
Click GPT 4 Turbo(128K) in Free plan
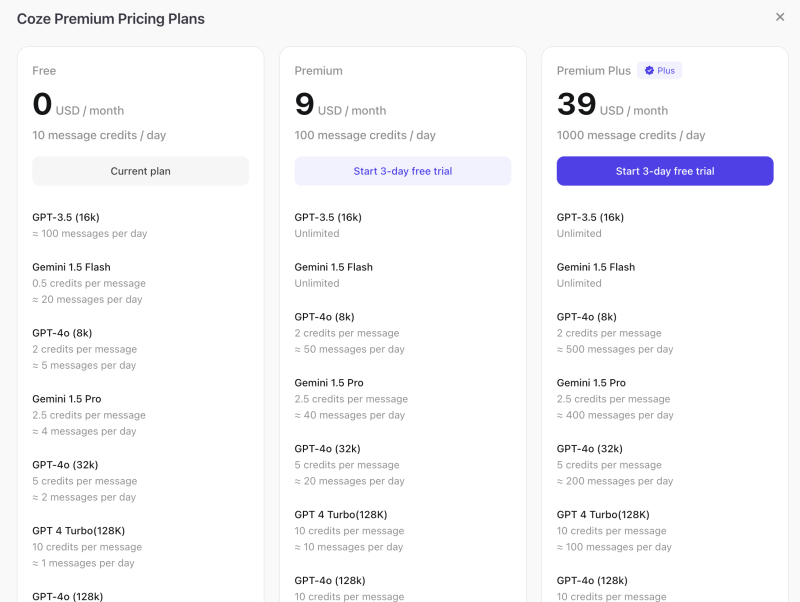coord(79,531)
